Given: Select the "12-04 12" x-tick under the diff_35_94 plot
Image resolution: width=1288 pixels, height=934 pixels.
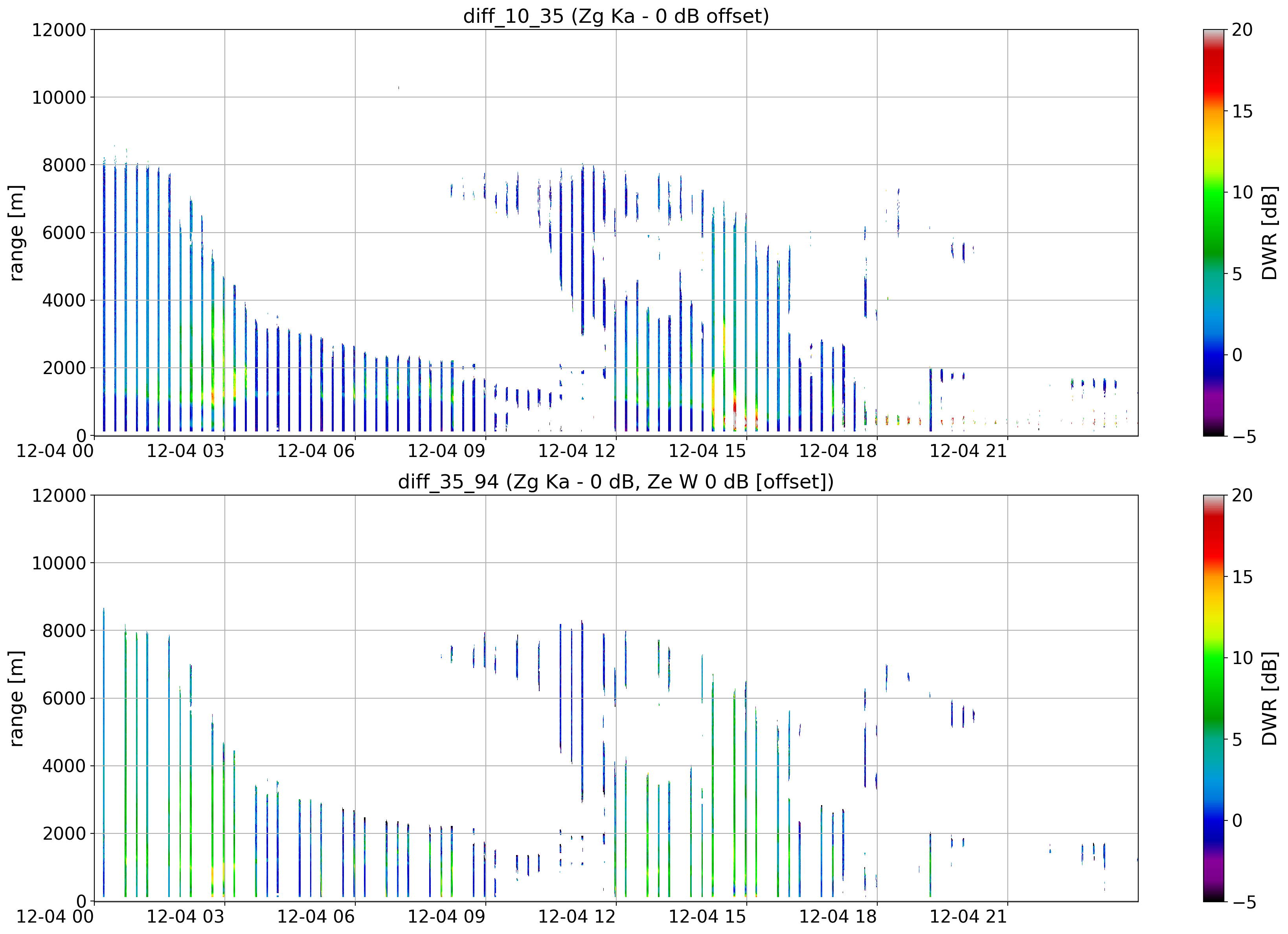Looking at the screenshot, I should 577,917.
